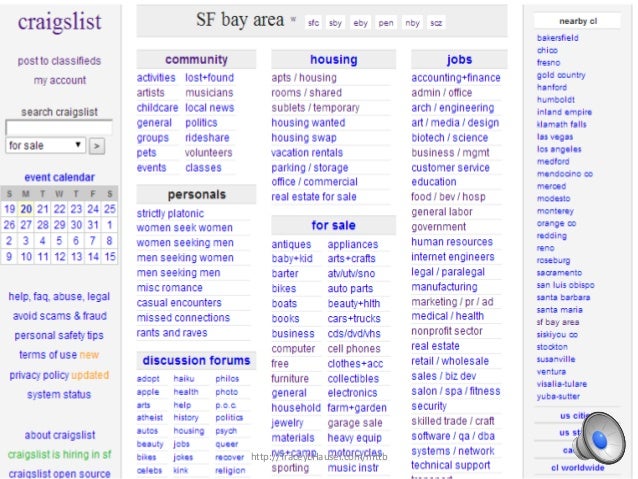Open 'missed connections' personals
This screenshot has height=479, width=638.
click(x=183, y=317)
